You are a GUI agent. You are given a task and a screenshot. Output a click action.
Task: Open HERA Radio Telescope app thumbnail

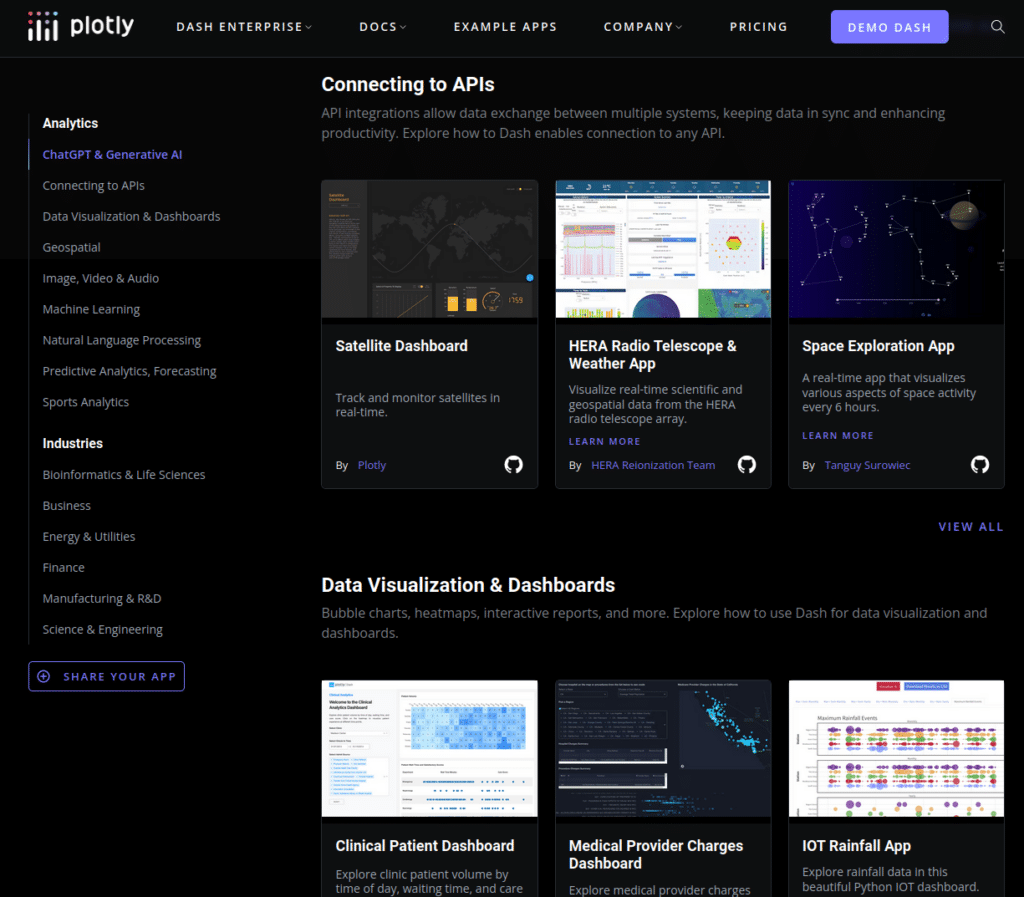click(663, 249)
